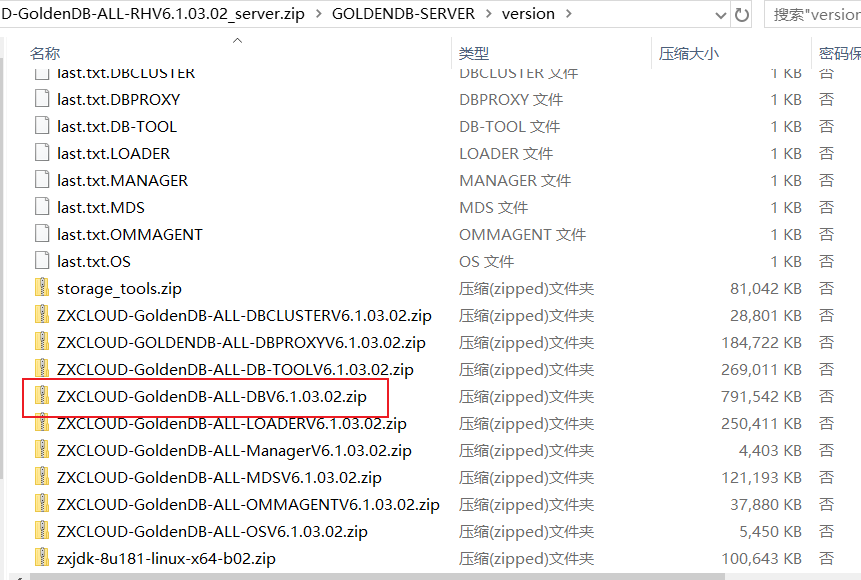
Task: Sort by the 密码保护 column header
Action: coord(840,53)
